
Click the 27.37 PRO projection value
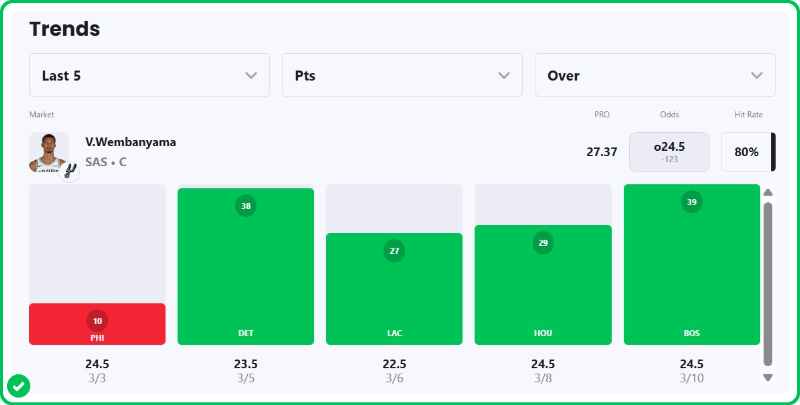(601, 152)
